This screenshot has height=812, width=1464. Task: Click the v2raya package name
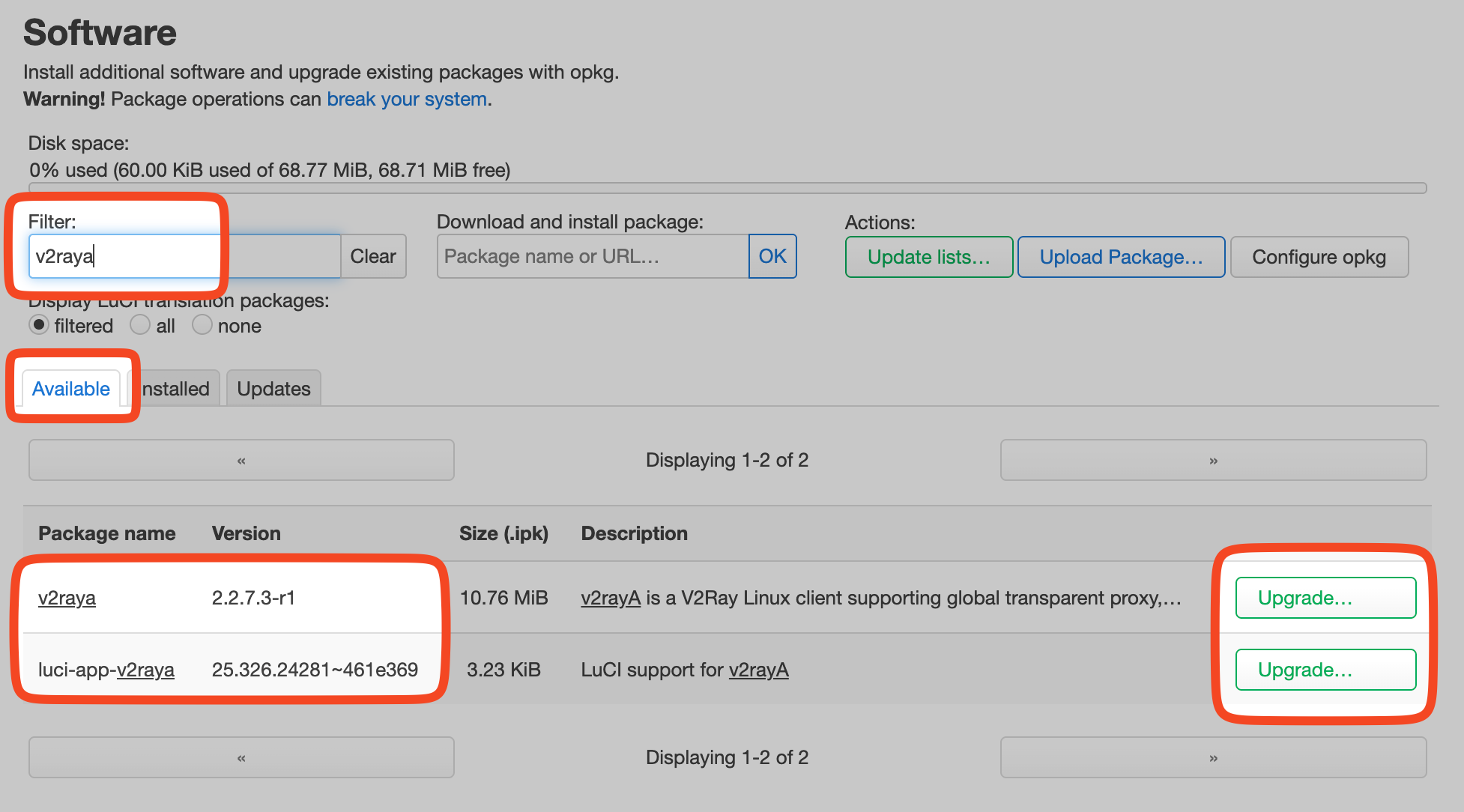coord(67,598)
